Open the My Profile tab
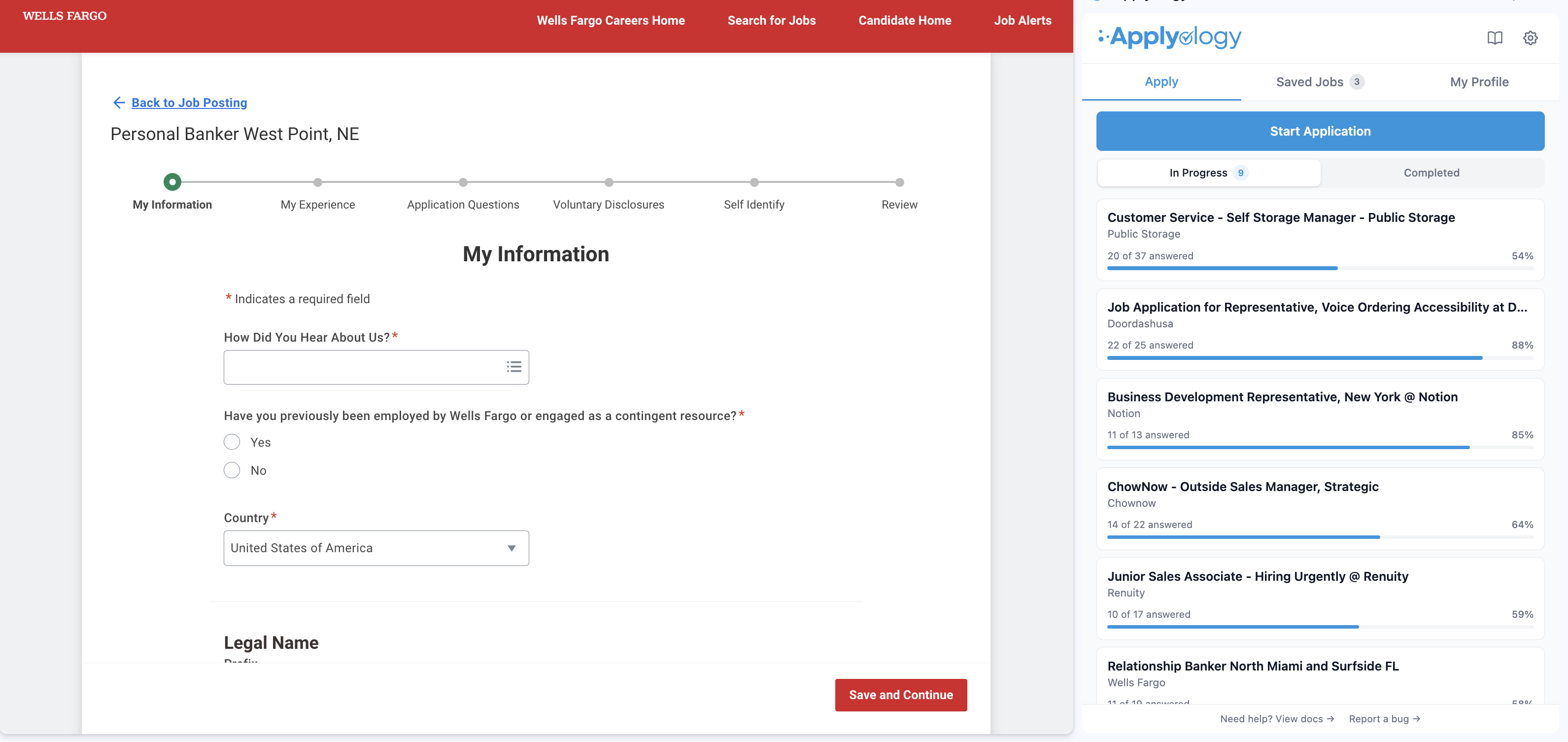The width and height of the screenshot is (1568, 742). (x=1479, y=82)
